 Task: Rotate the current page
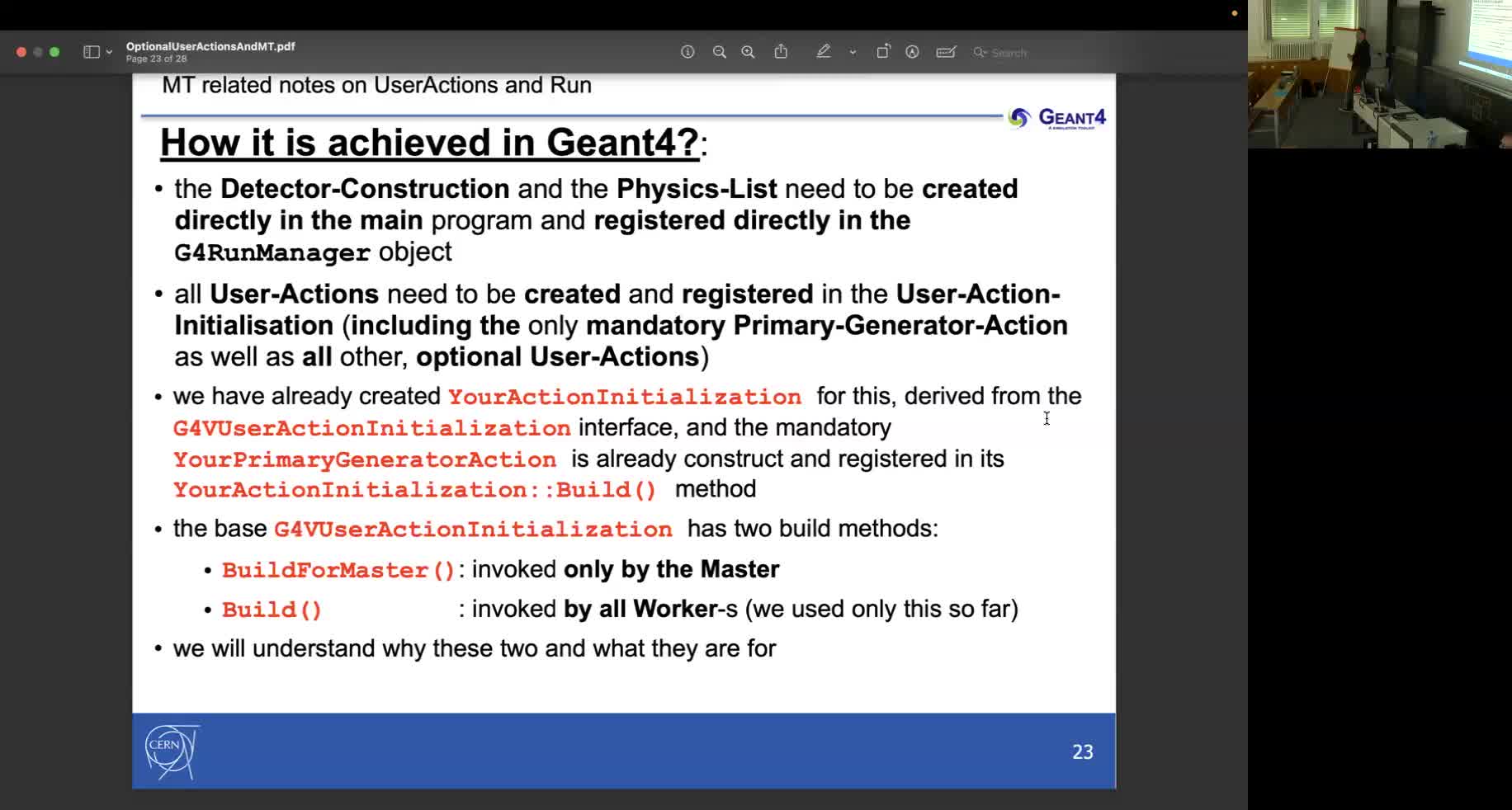click(883, 51)
